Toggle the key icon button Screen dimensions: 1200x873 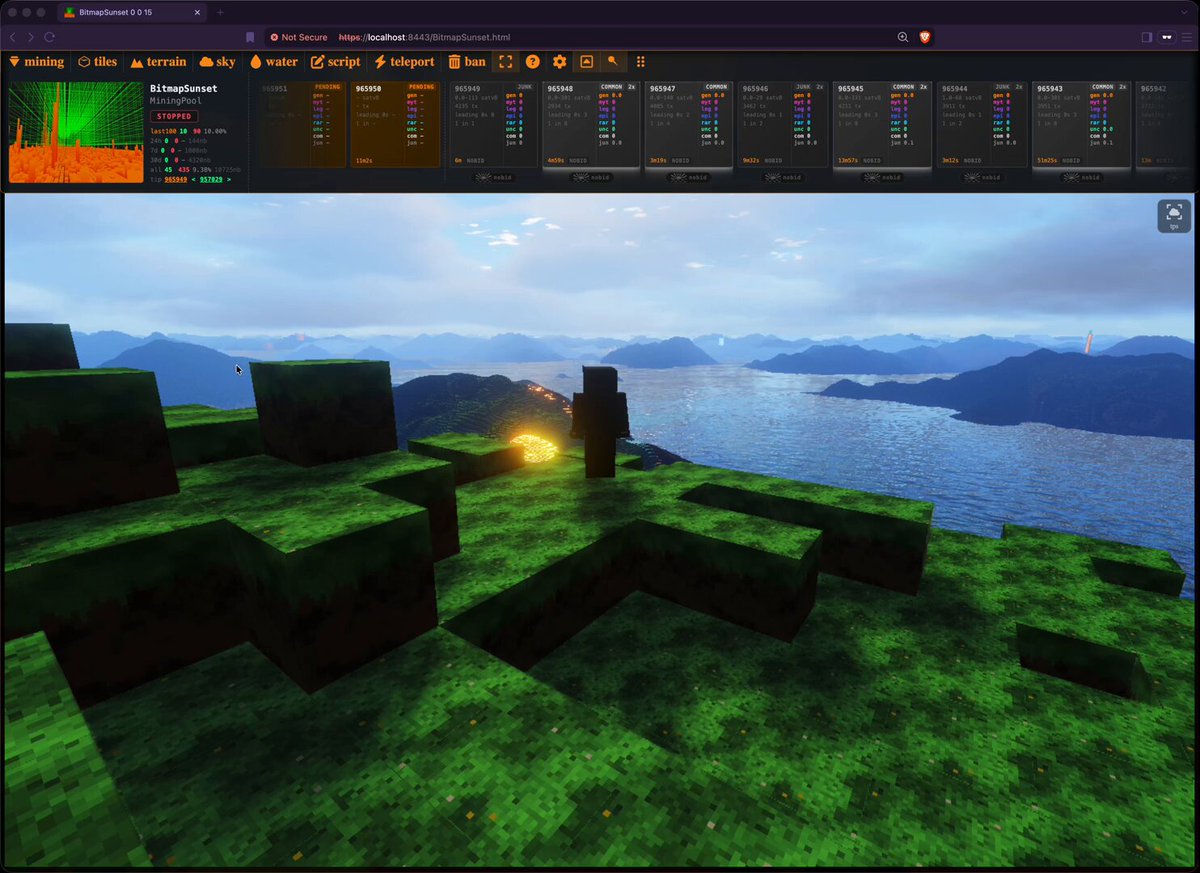[613, 62]
